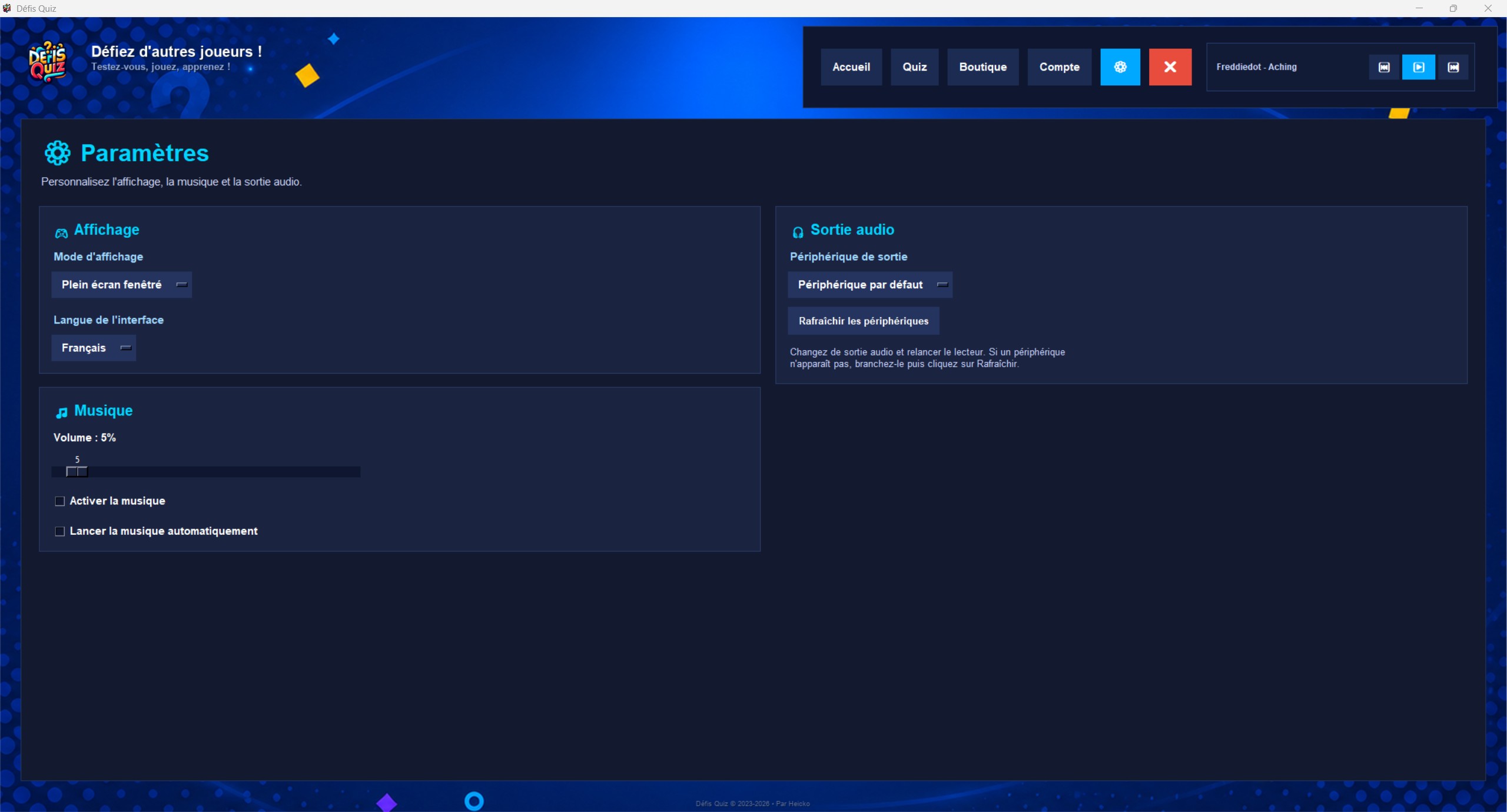Open the Quiz section
Screen dimensions: 1507x812
point(914,67)
